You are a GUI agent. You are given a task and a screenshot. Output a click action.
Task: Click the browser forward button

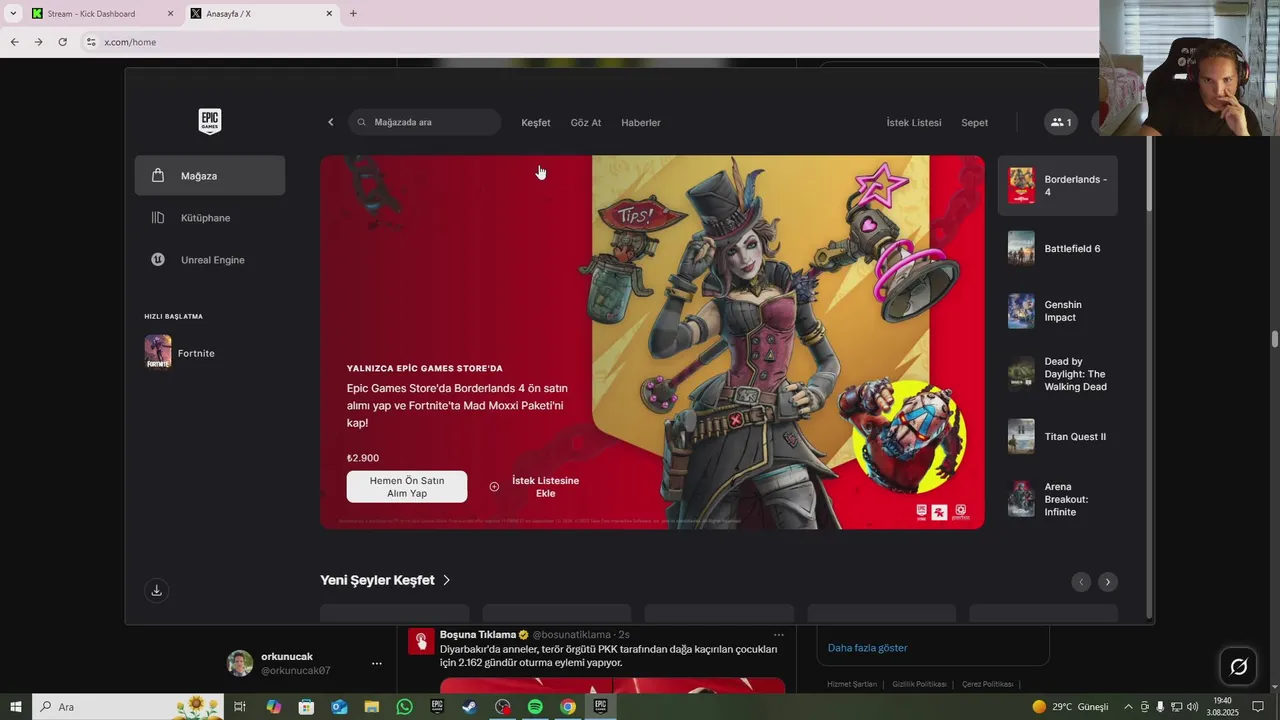pos(38,42)
